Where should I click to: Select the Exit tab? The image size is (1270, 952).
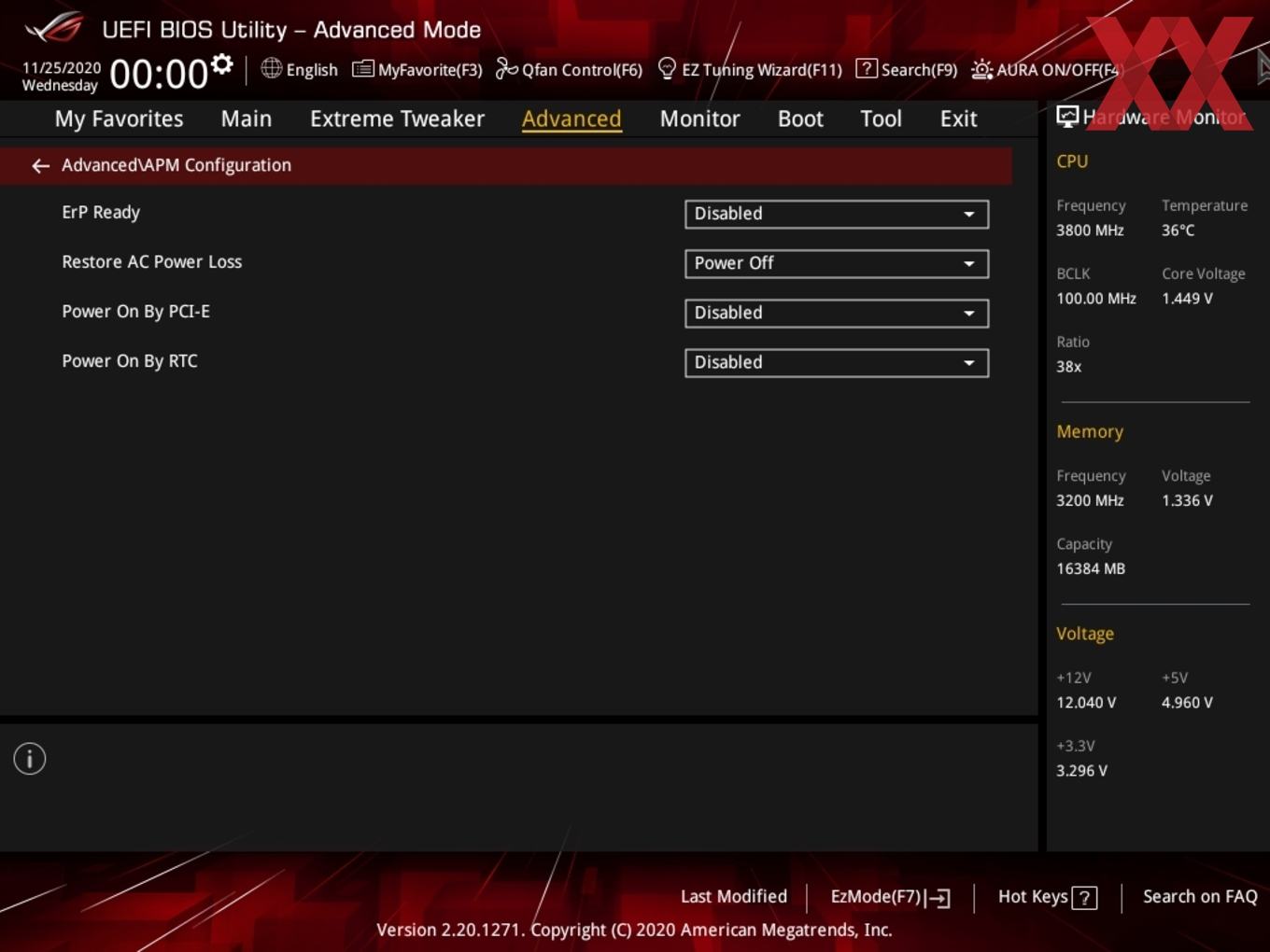pyautogui.click(x=958, y=119)
